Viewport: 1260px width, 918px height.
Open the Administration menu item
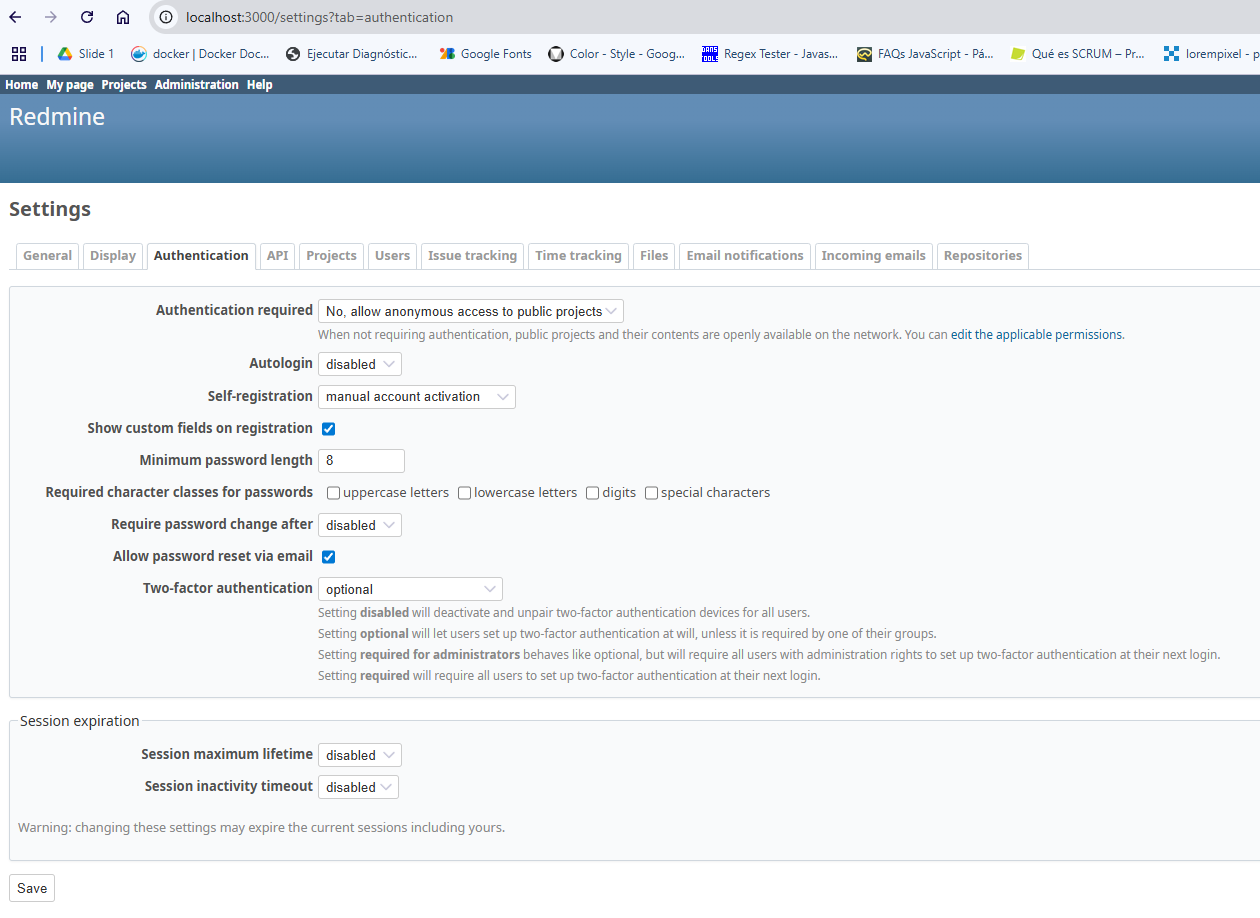click(197, 85)
